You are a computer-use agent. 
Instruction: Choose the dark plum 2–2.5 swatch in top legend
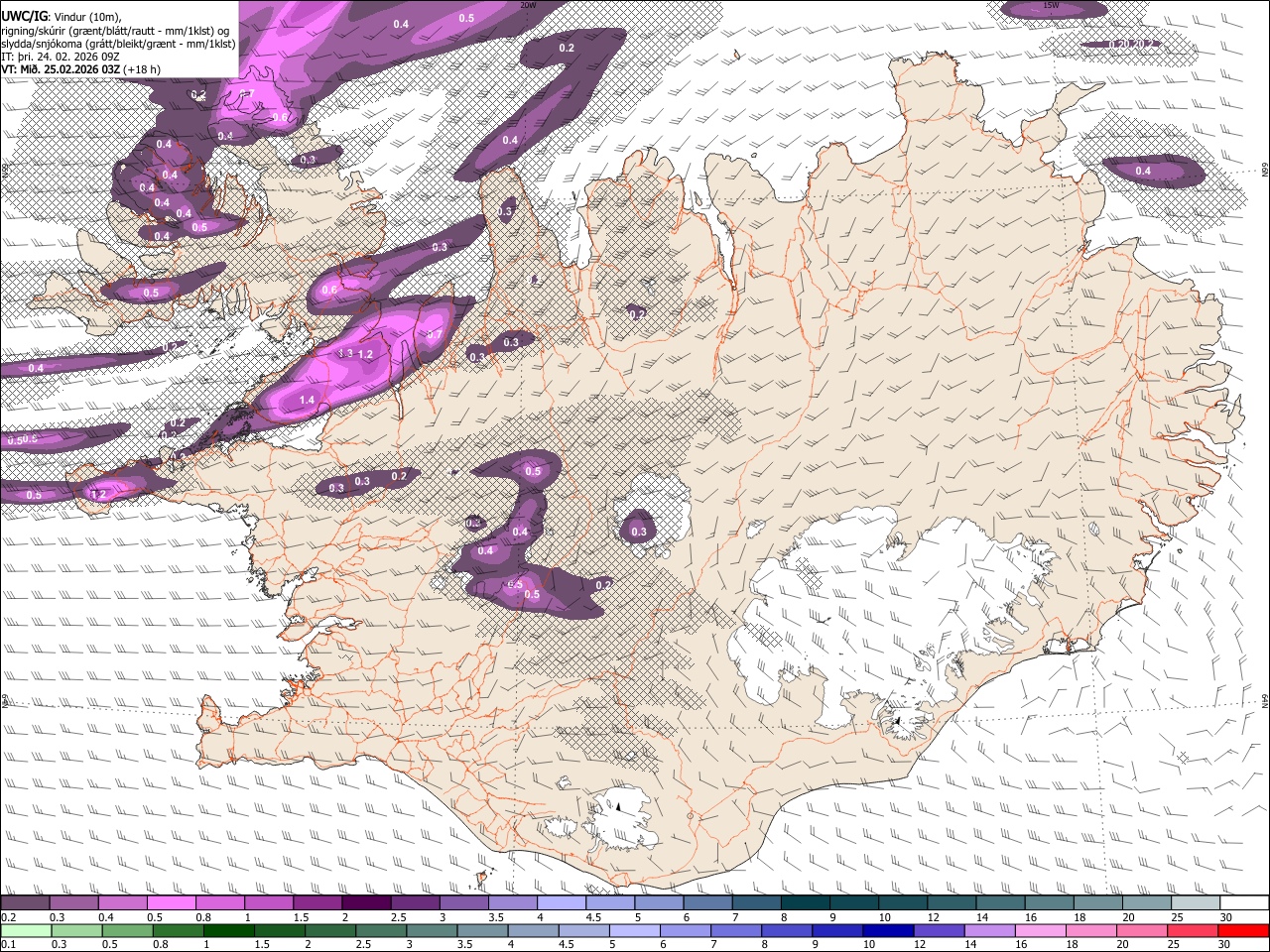(x=366, y=903)
